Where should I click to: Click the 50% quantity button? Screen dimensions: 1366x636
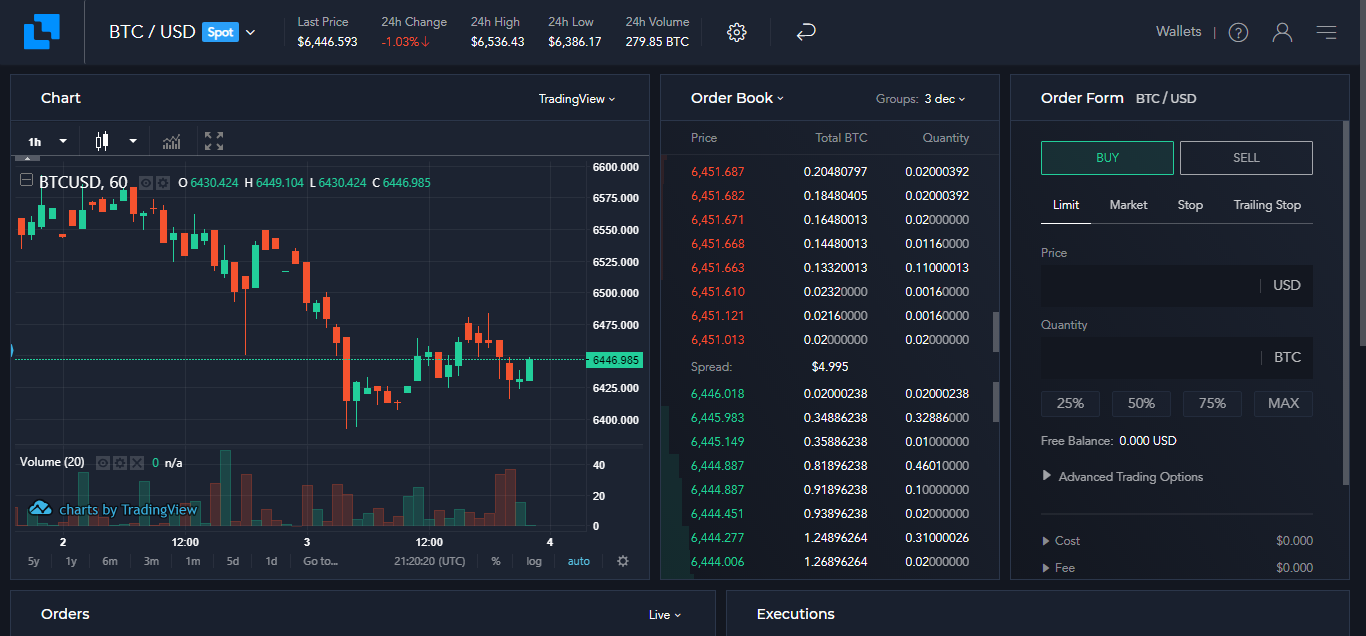click(x=1141, y=403)
